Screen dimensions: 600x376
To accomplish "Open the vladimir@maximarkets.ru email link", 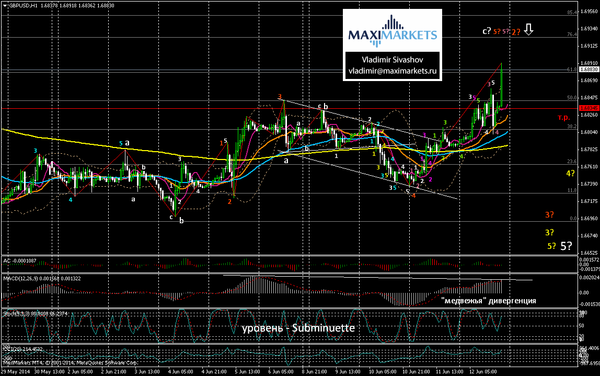I will coord(392,71).
